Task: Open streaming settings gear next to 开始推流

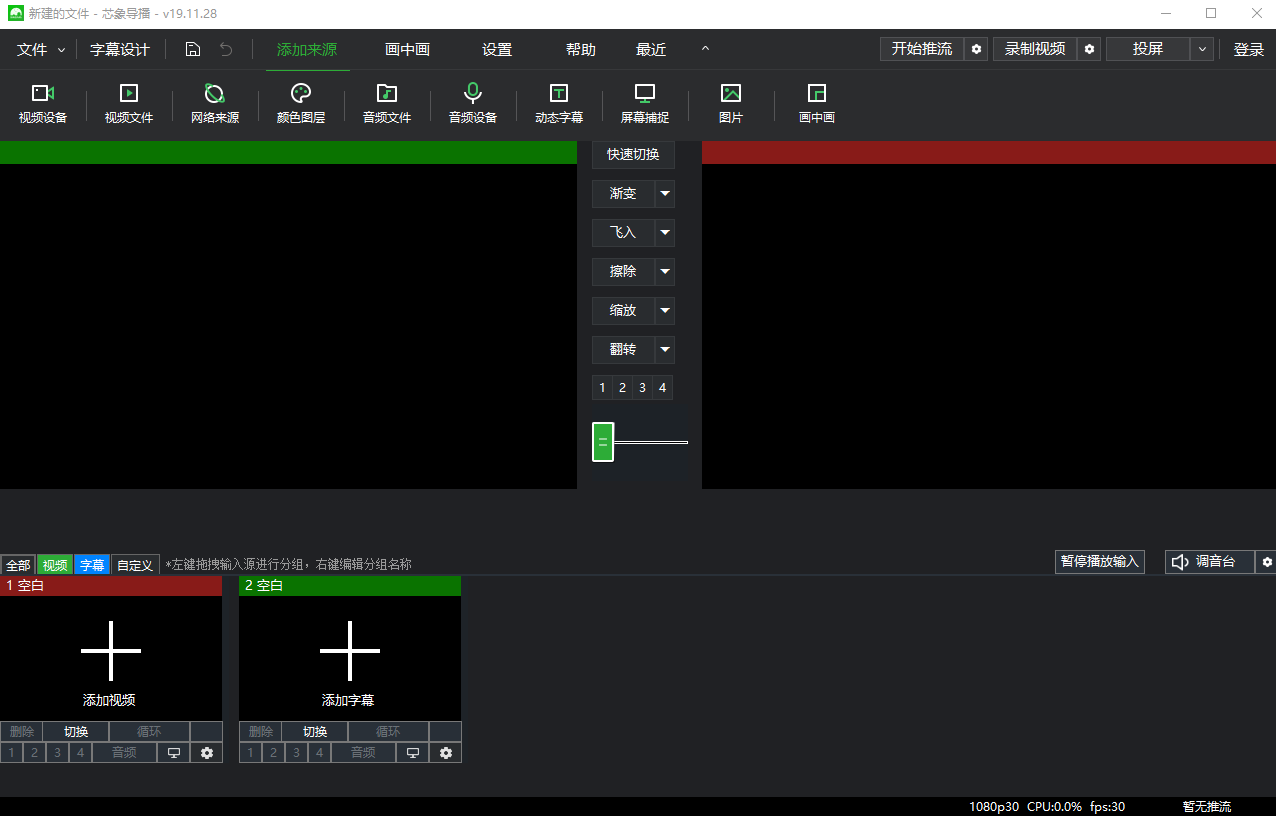Action: coord(977,49)
